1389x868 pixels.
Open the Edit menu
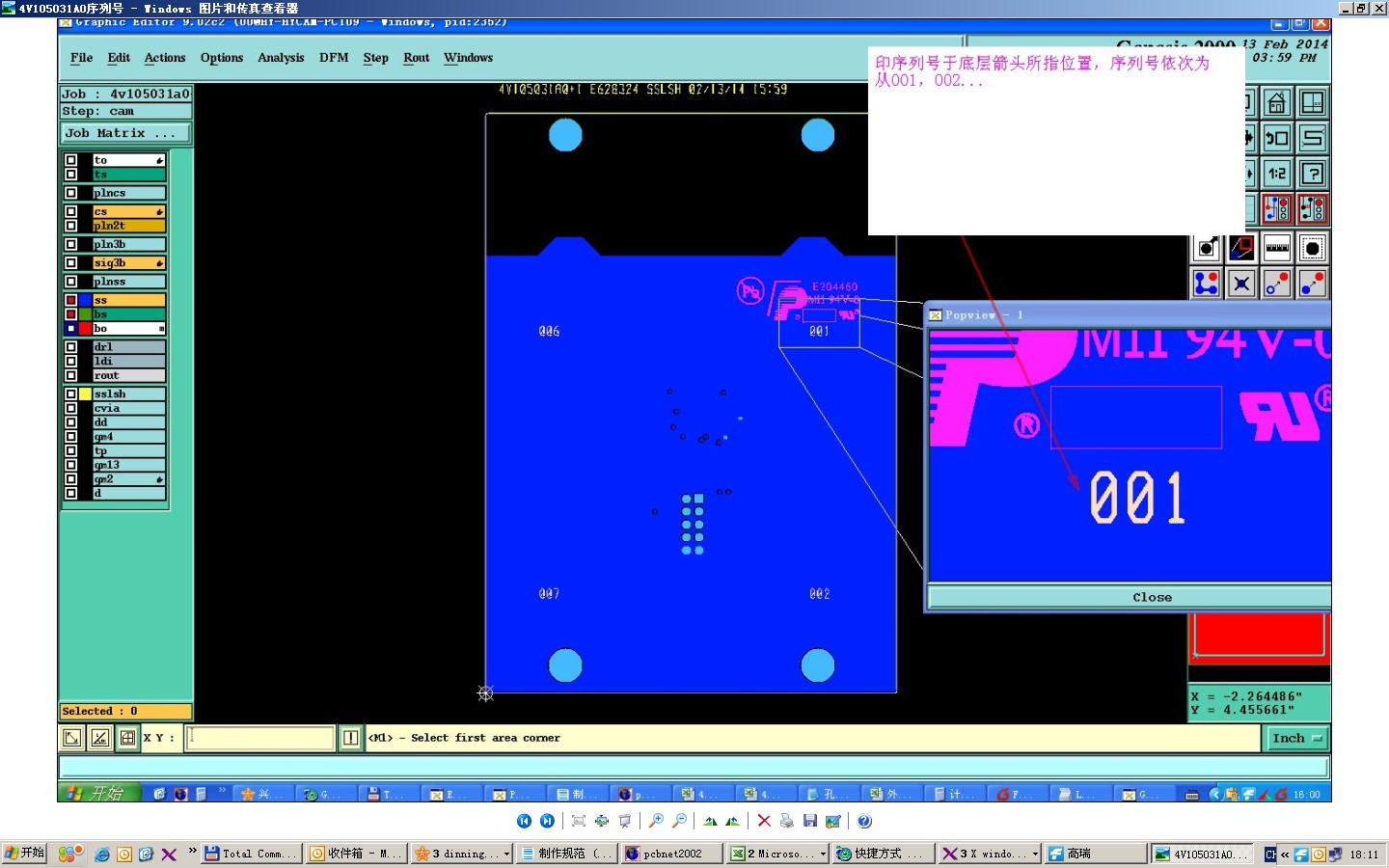119,58
